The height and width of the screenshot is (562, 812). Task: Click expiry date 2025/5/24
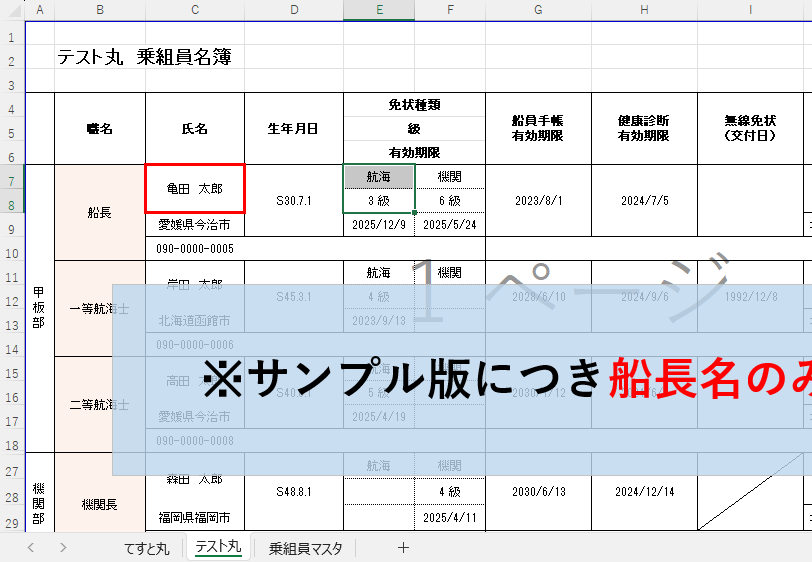450,224
